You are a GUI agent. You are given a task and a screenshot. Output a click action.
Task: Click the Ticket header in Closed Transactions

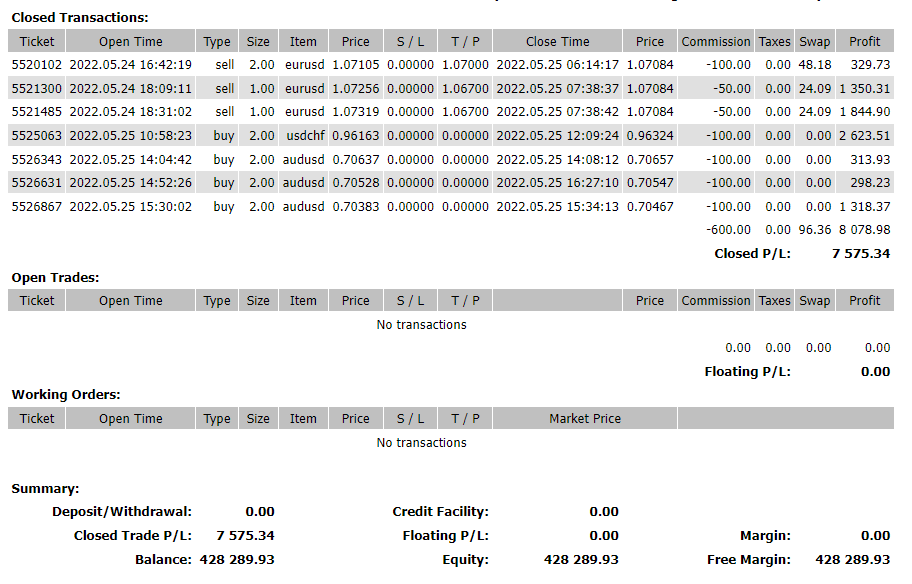click(x=37, y=42)
